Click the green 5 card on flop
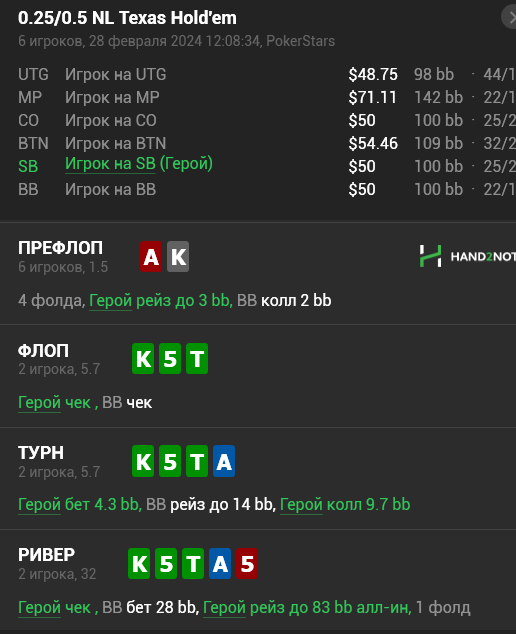 coord(170,359)
